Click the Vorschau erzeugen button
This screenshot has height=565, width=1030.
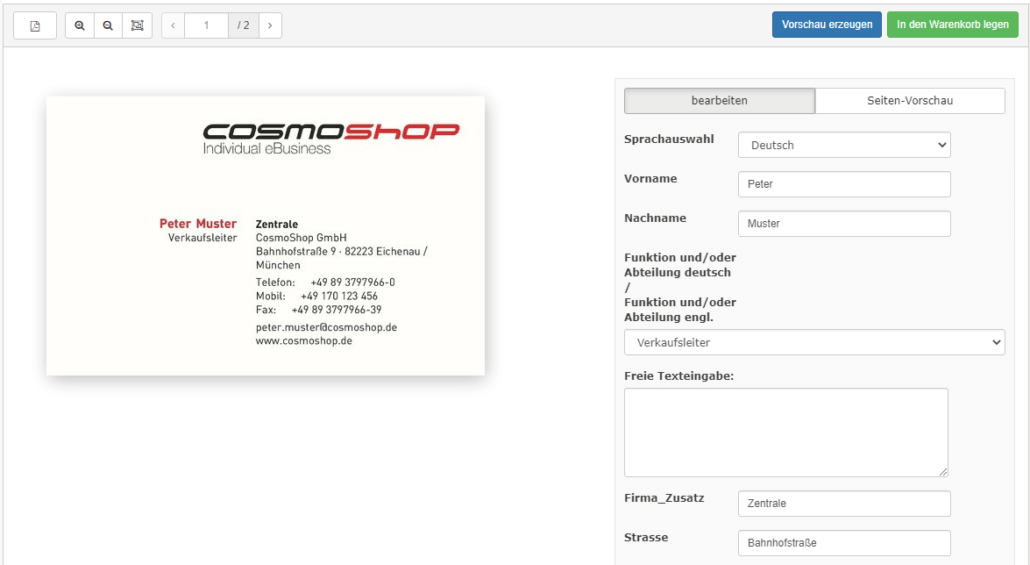(826, 25)
